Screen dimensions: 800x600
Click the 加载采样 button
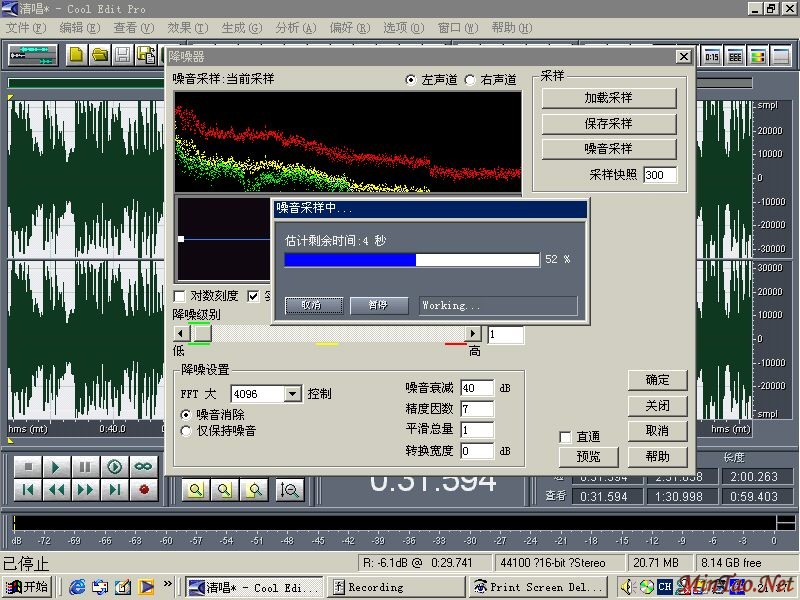(x=608, y=98)
